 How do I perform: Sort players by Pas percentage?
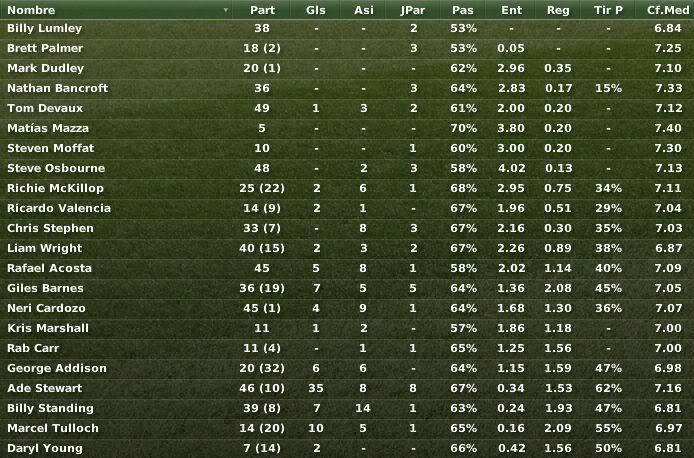[463, 10]
